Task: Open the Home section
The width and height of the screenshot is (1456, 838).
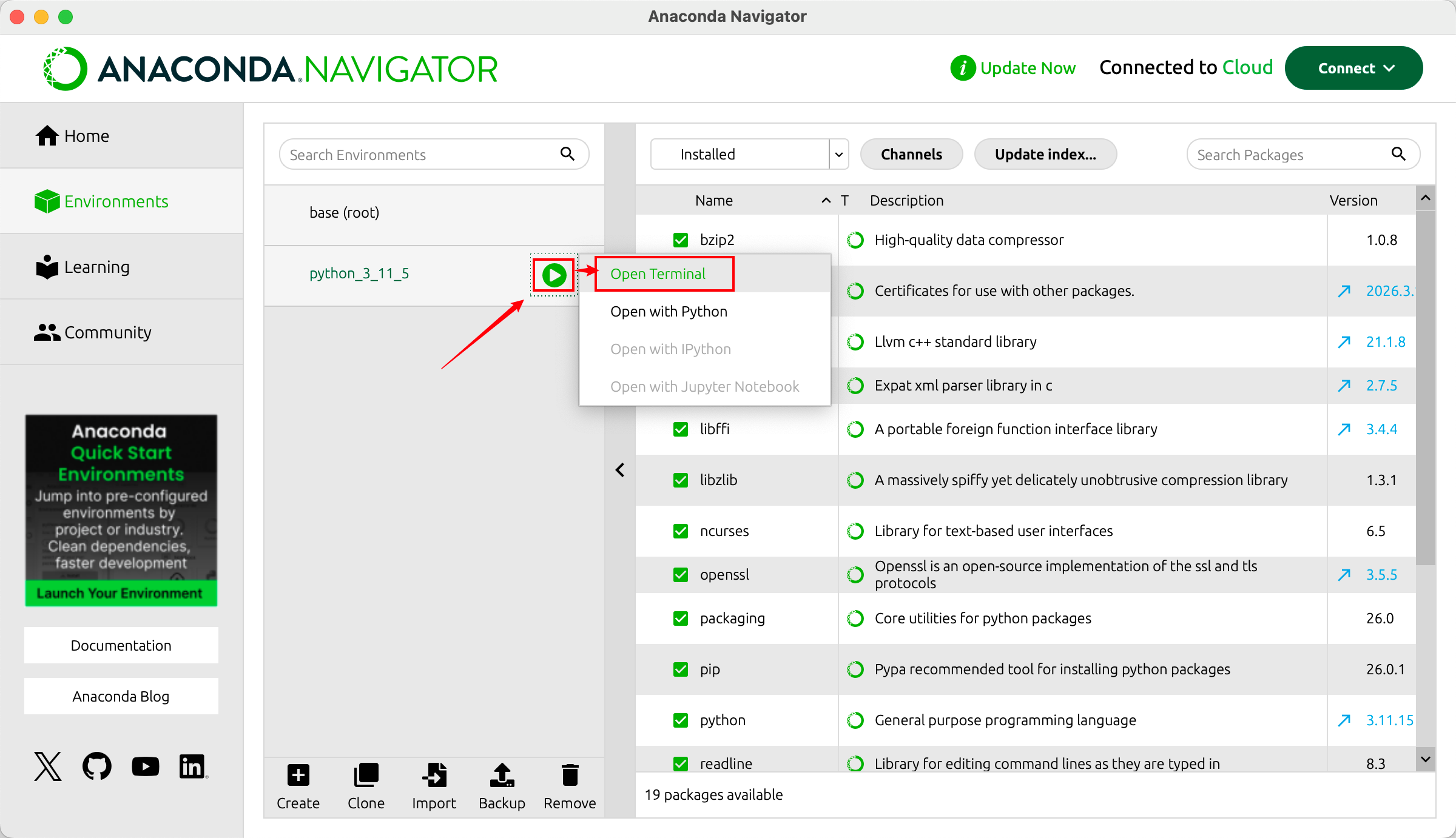Action: (121, 136)
